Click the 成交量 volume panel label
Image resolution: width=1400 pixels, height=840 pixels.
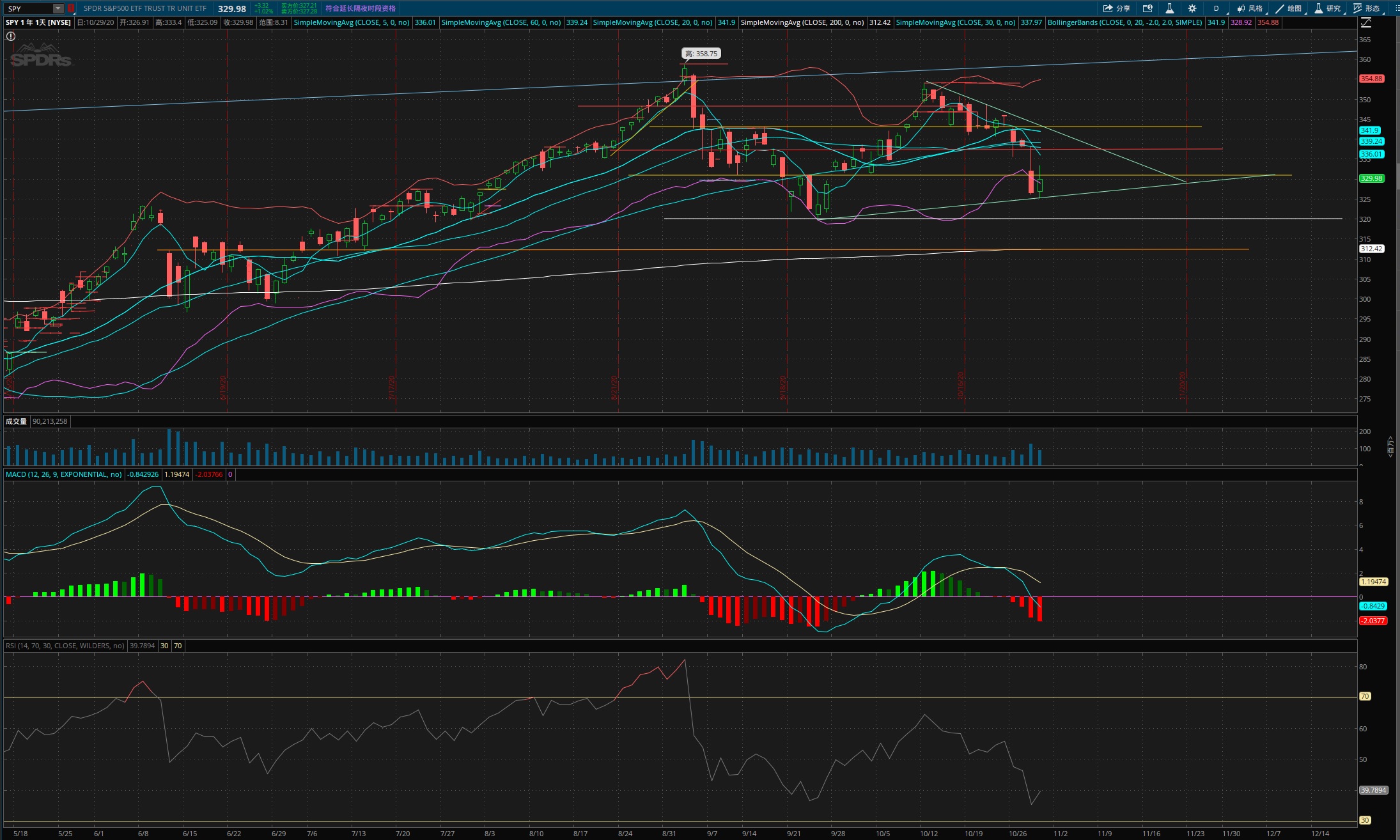pyautogui.click(x=17, y=421)
